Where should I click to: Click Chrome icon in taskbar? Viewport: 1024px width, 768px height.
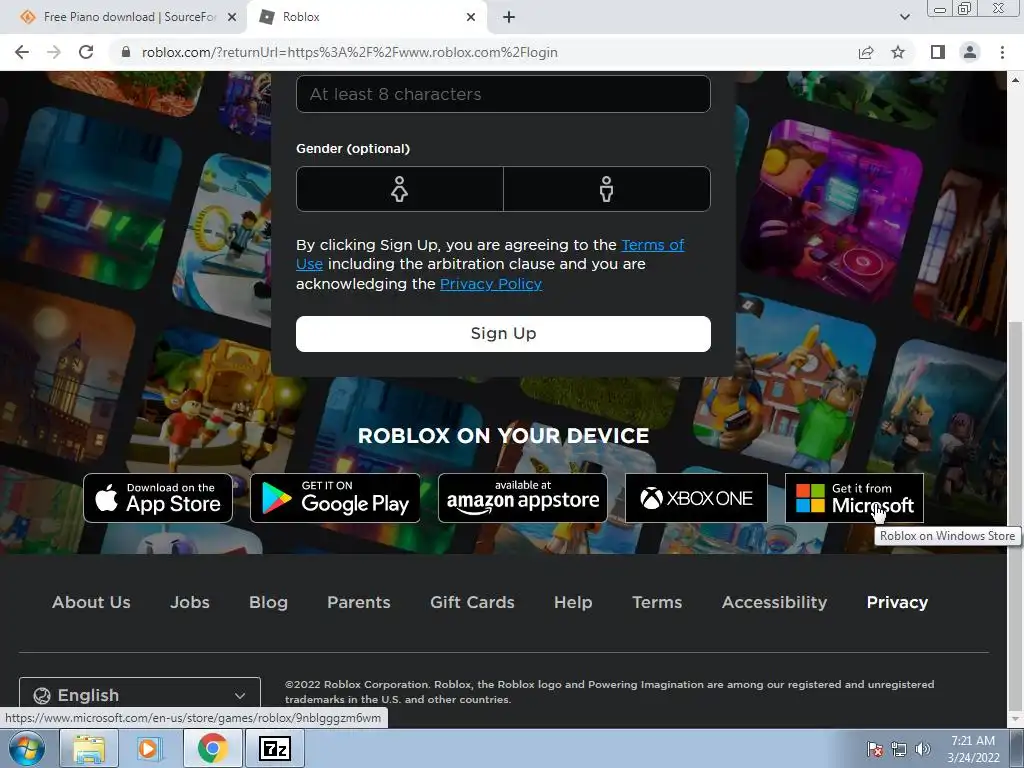point(212,748)
